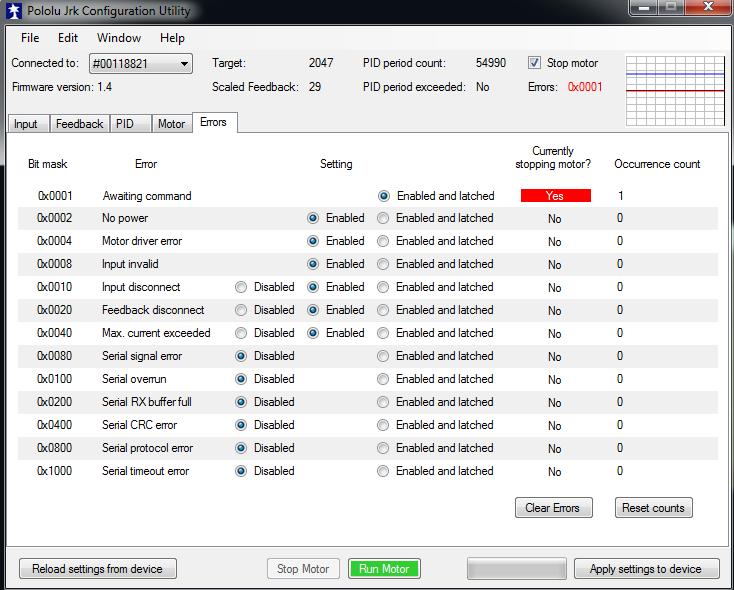Expand the Connected to device dropdown

140,64
